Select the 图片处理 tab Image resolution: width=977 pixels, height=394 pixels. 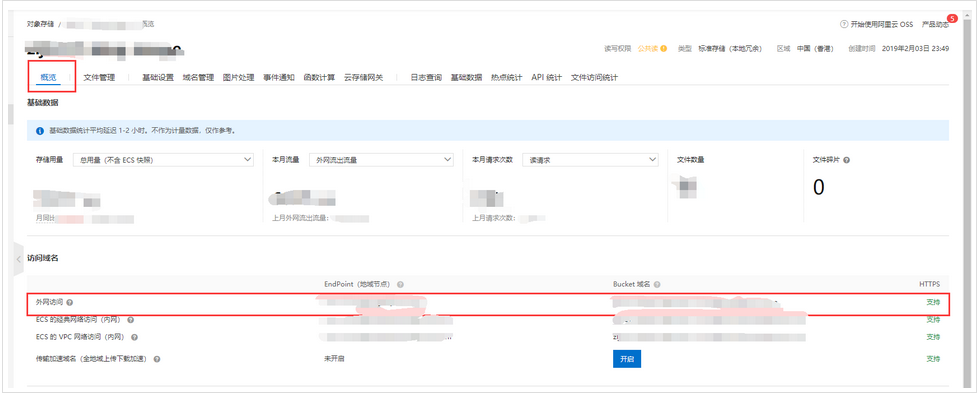click(x=239, y=78)
